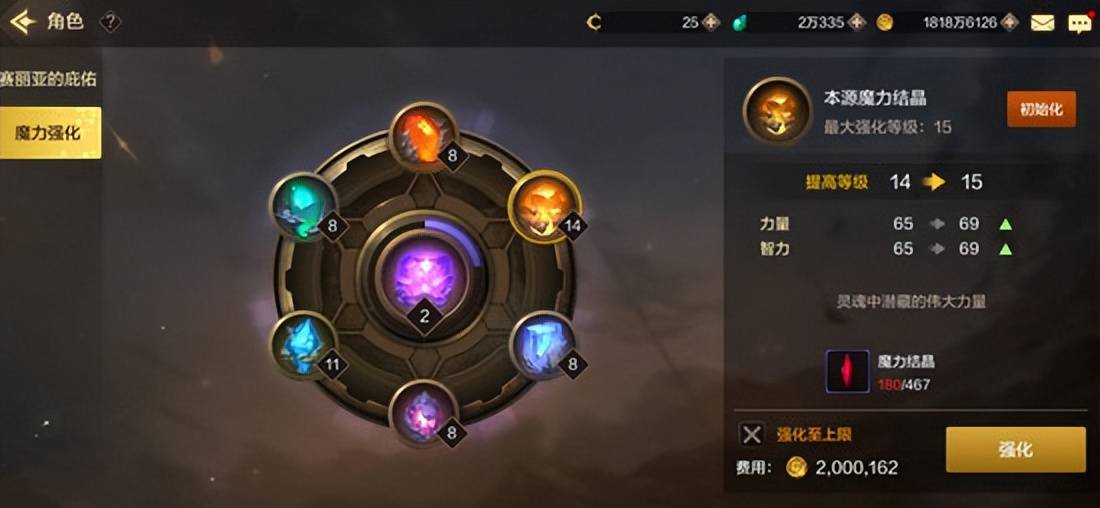Select the teal green crystal, level 8
1100x508 pixels.
pos(304,207)
